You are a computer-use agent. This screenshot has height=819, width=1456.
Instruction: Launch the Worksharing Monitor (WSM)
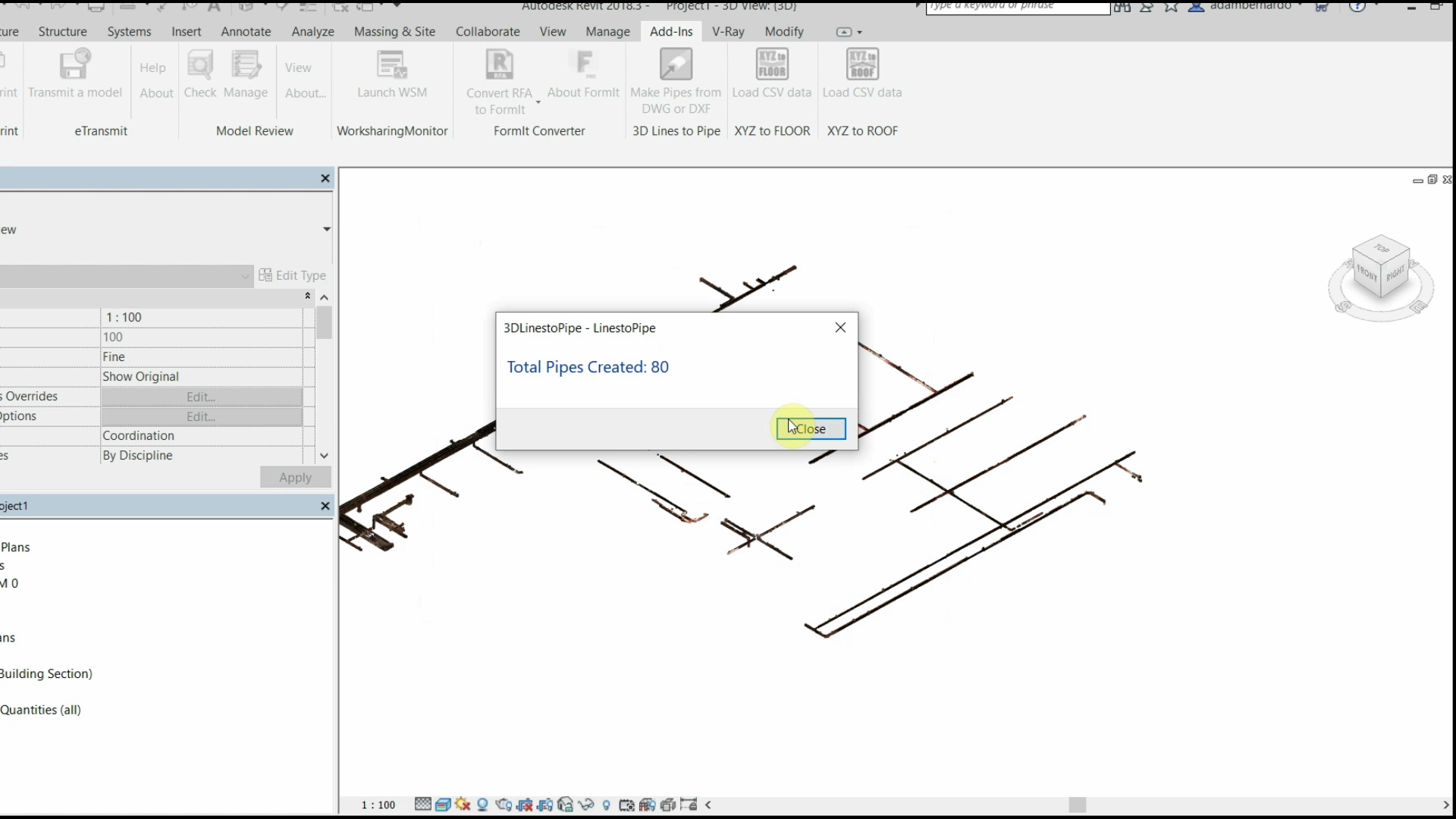[x=392, y=66]
